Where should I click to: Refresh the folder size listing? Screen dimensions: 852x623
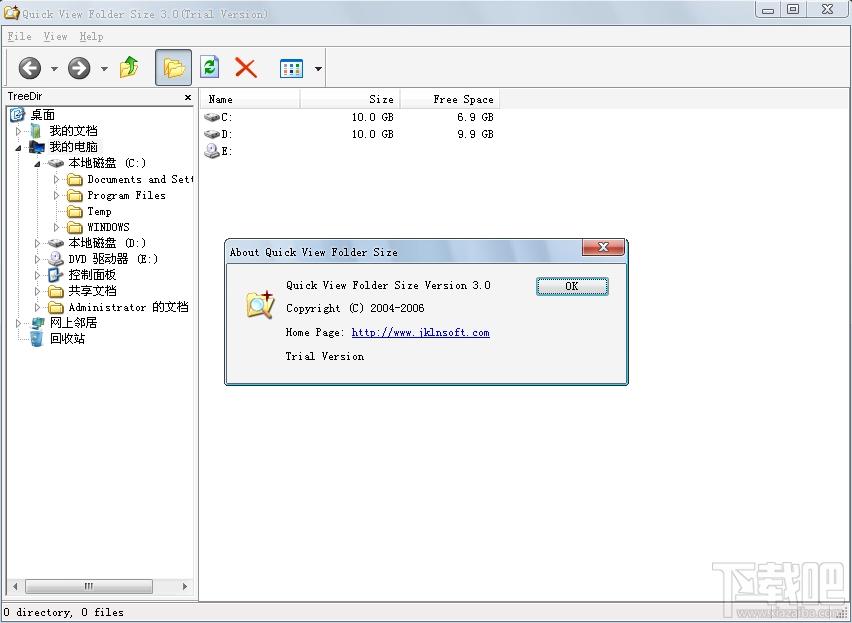tap(209, 68)
